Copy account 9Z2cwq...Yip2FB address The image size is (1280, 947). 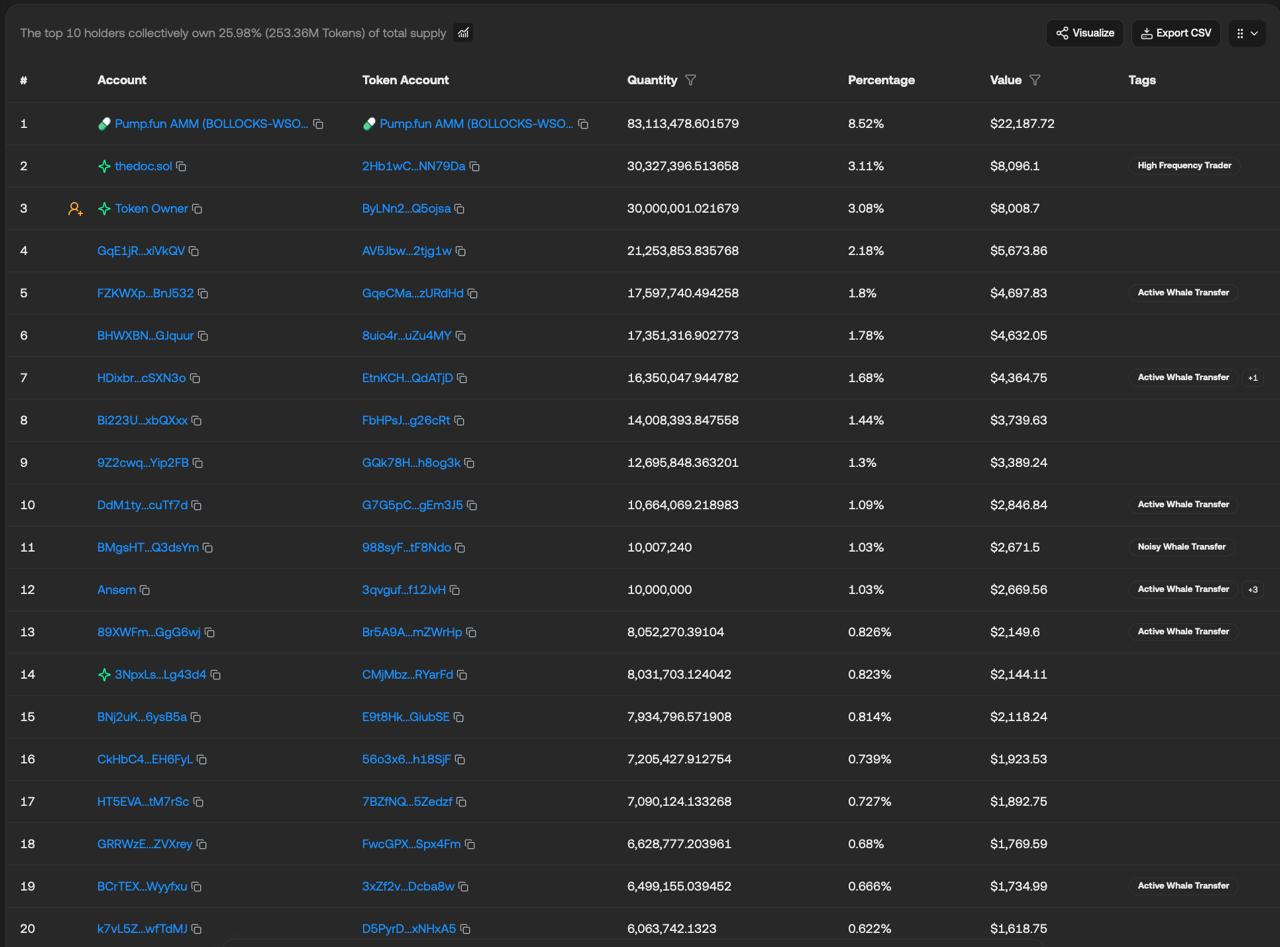click(x=198, y=463)
